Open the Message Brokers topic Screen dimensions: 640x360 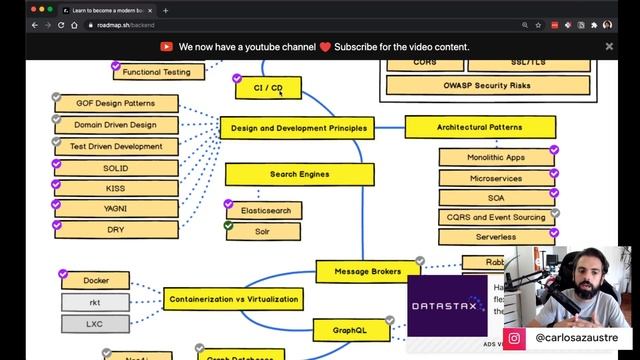[x=368, y=272]
